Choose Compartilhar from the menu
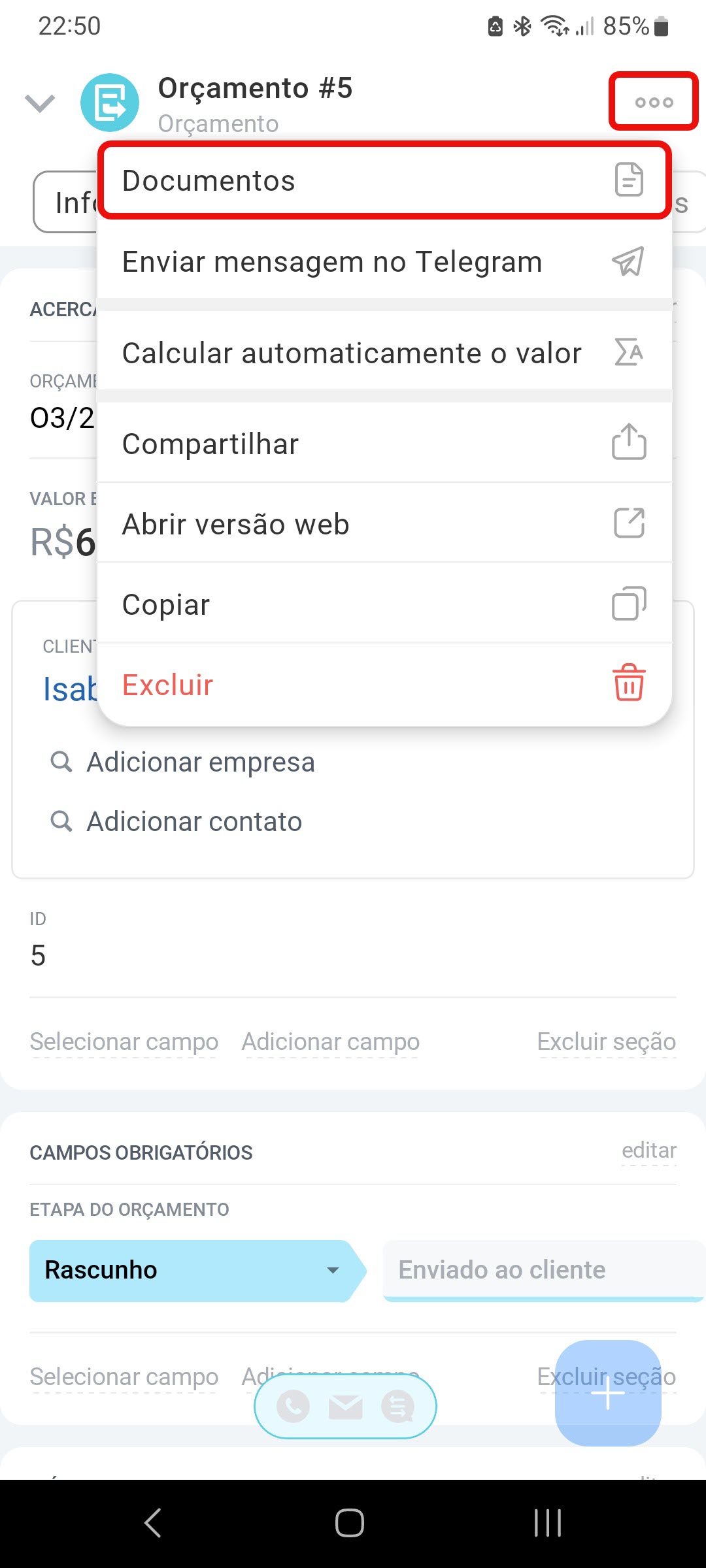 (x=384, y=444)
